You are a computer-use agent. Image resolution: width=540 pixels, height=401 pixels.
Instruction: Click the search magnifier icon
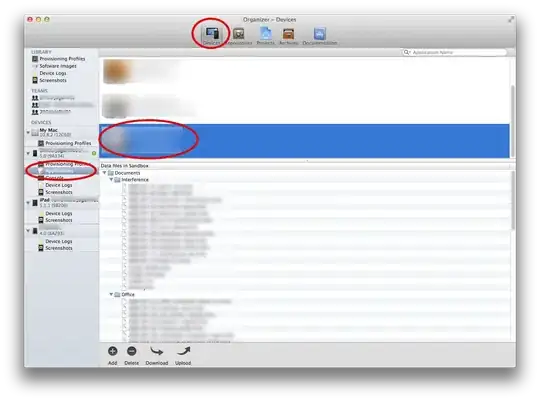point(406,52)
